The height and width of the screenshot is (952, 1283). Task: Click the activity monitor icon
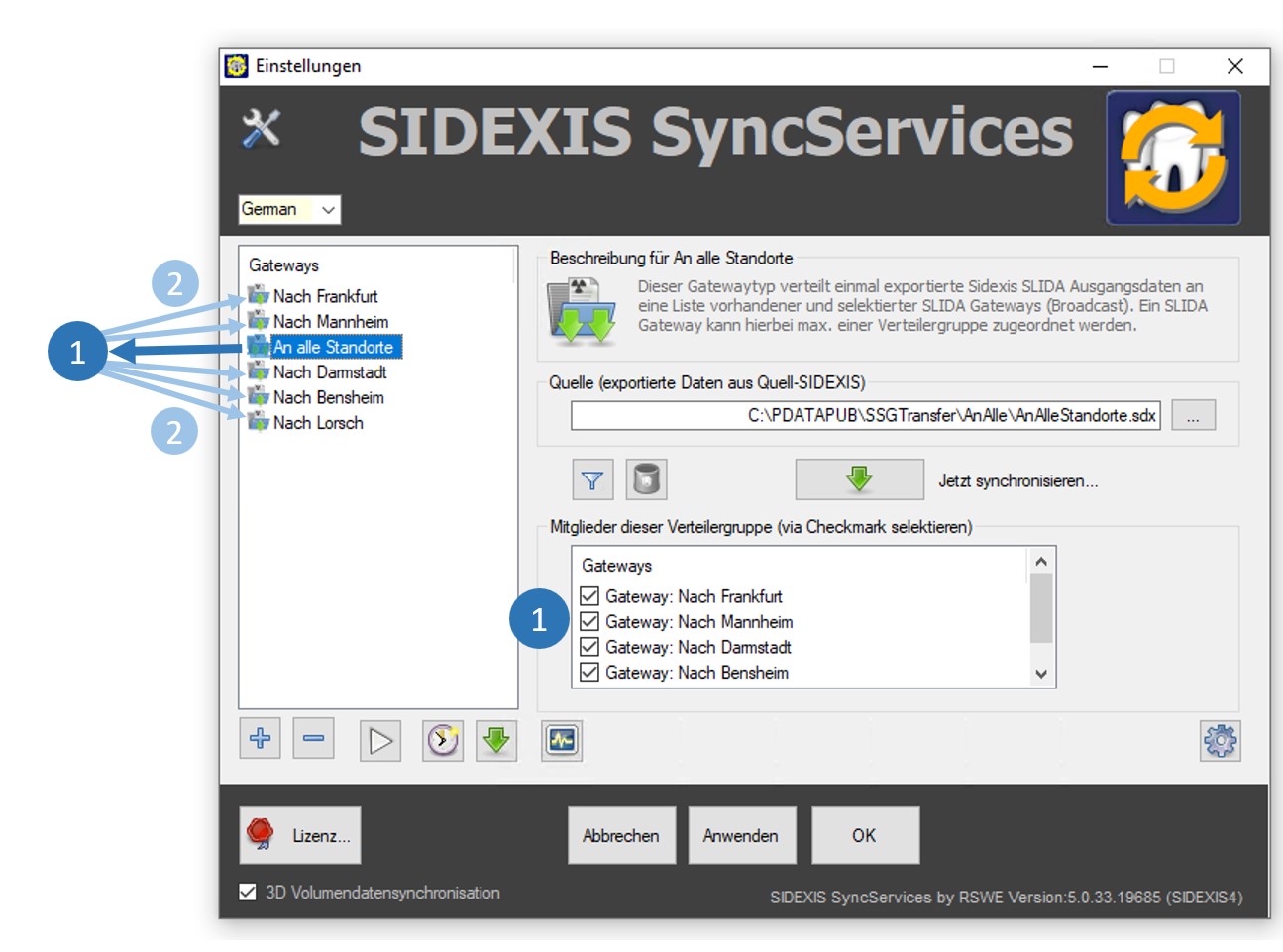point(562,740)
